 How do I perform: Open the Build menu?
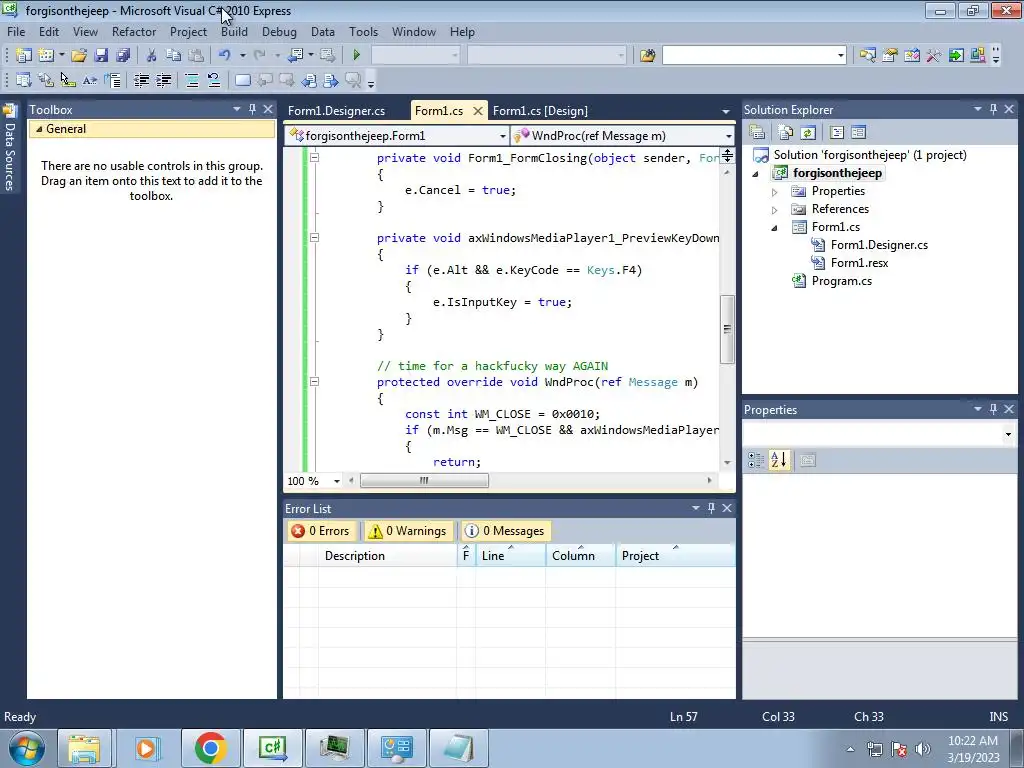pyautogui.click(x=234, y=32)
